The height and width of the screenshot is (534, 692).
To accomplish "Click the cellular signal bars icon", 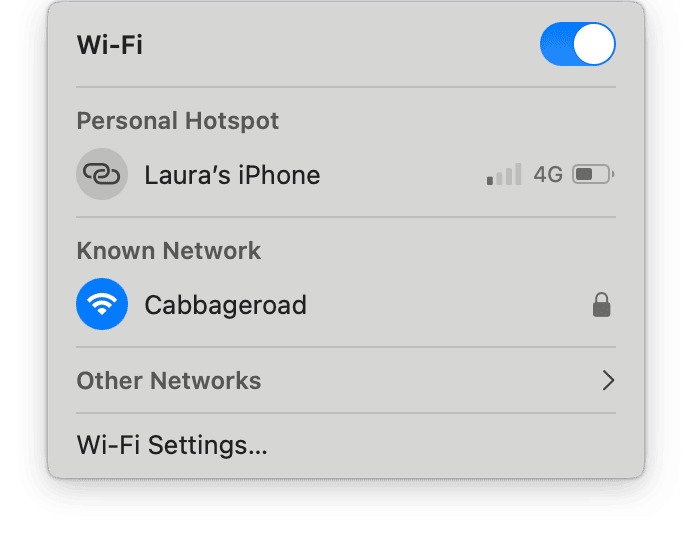I will click(x=504, y=174).
